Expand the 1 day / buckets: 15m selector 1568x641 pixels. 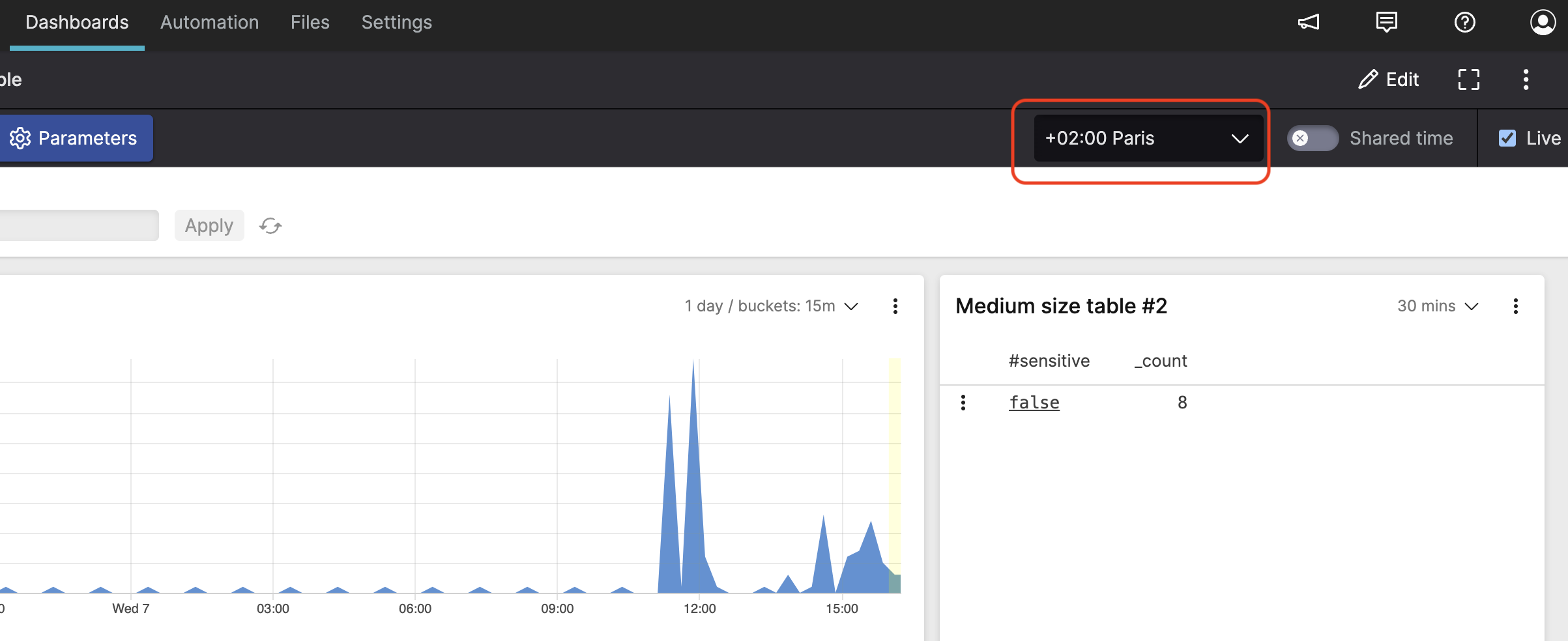[x=772, y=306]
